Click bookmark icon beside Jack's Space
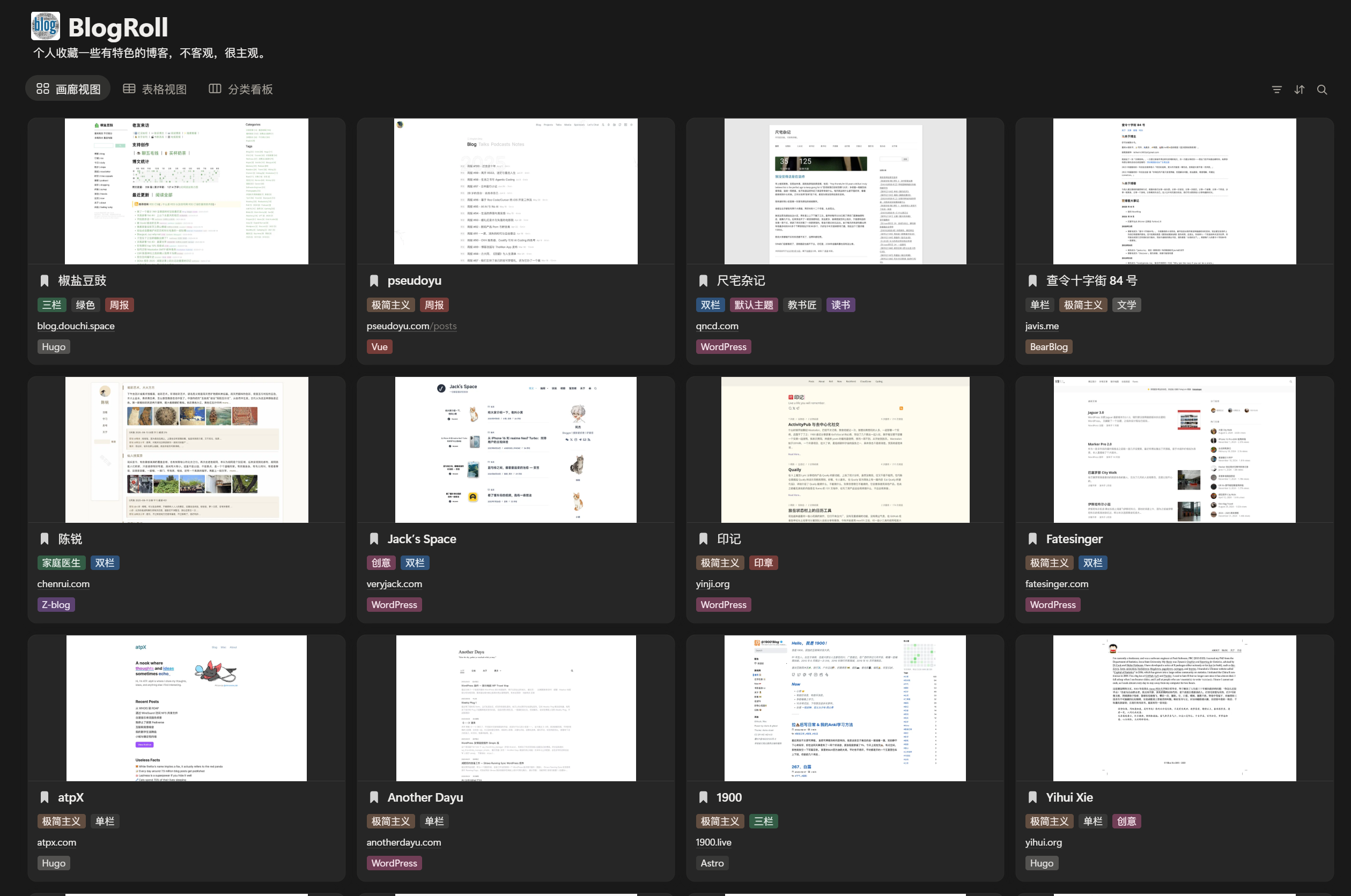Screen dimensions: 1351x896 click(x=374, y=539)
